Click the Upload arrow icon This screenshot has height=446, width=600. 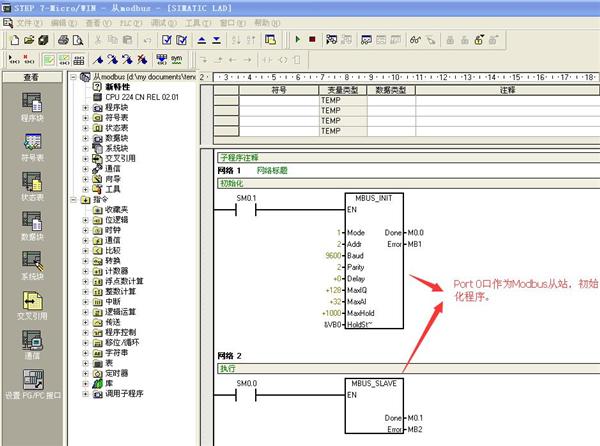[x=202, y=40]
